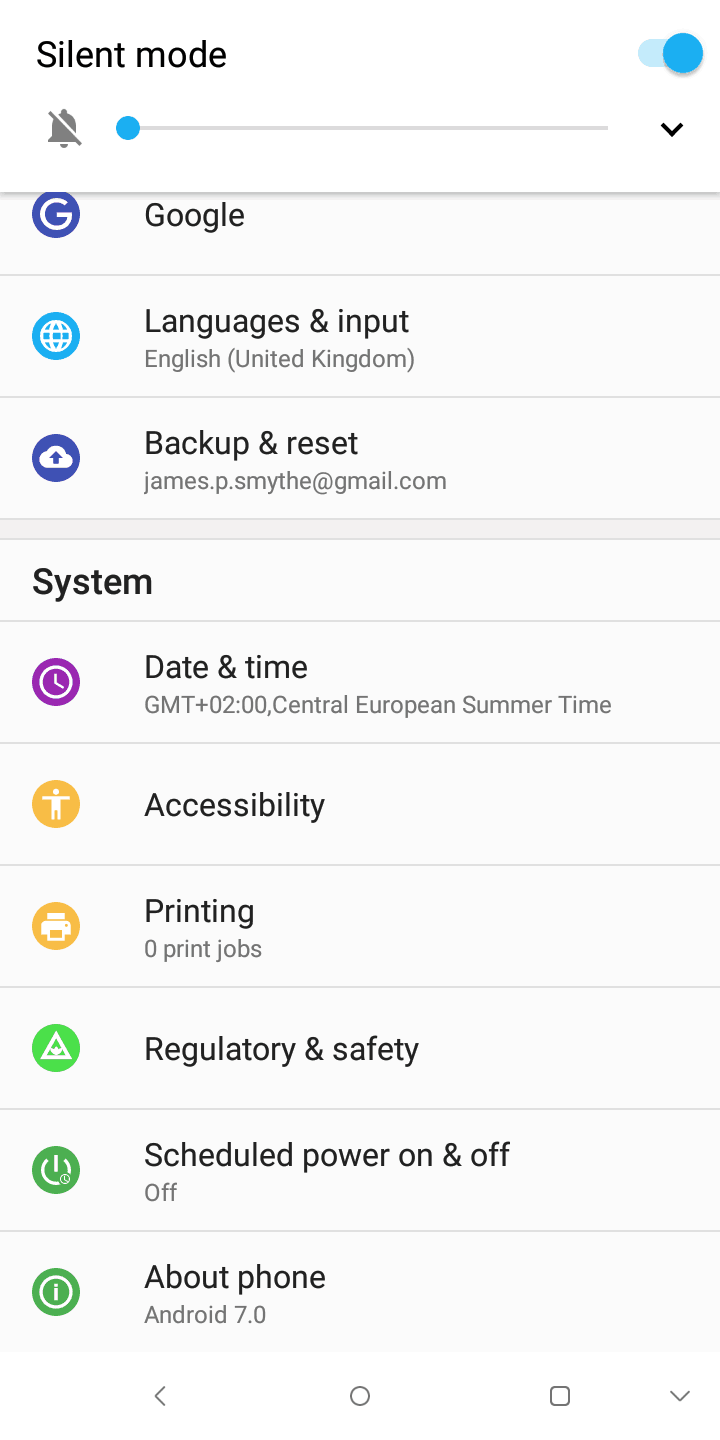Viewport: 720px width, 1440px height.
Task: Tap the Google account icon
Action: (56, 215)
